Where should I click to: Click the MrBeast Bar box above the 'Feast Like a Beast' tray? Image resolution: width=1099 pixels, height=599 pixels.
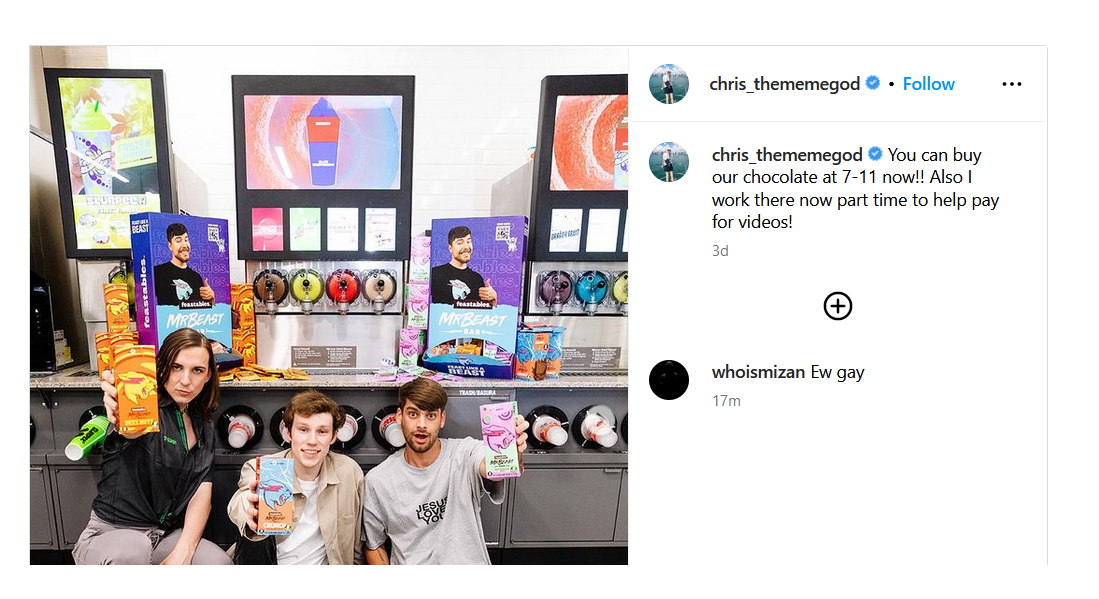[x=477, y=287]
